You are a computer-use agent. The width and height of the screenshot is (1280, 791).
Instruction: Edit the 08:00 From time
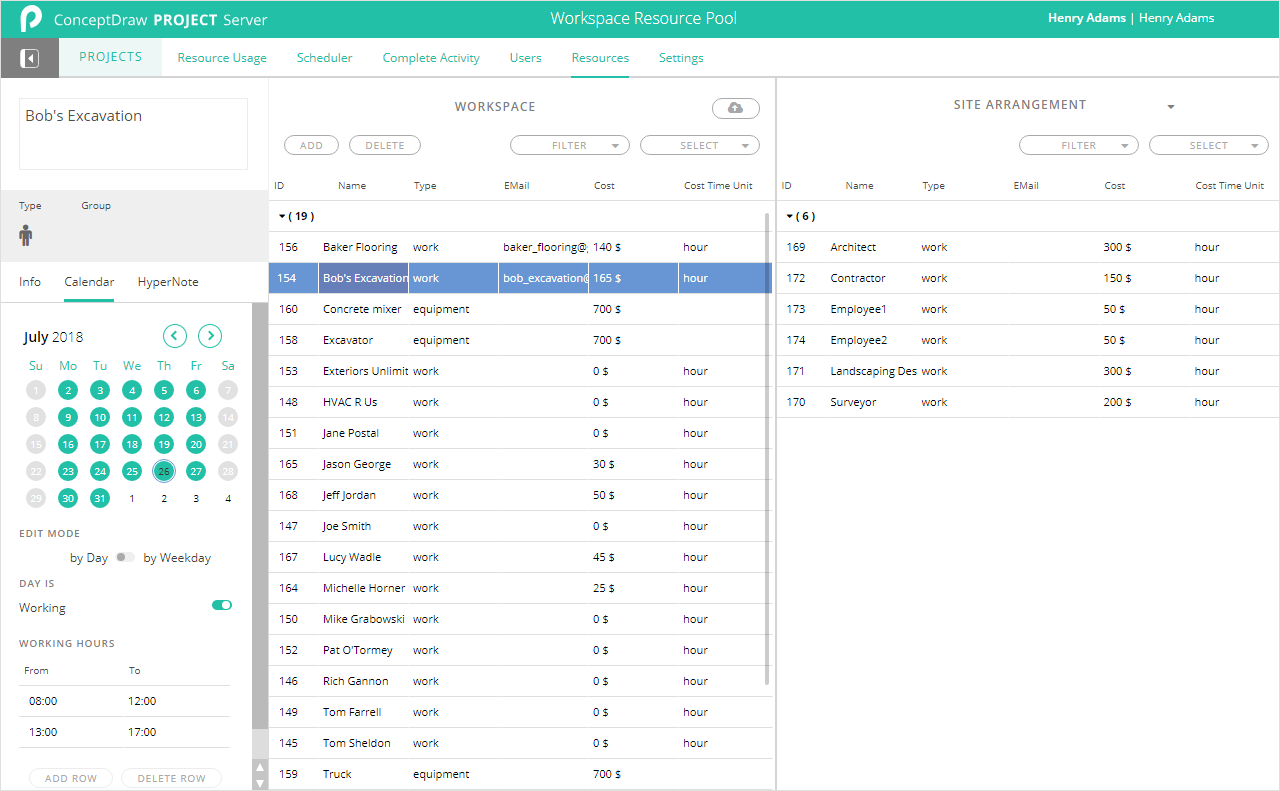(43, 701)
